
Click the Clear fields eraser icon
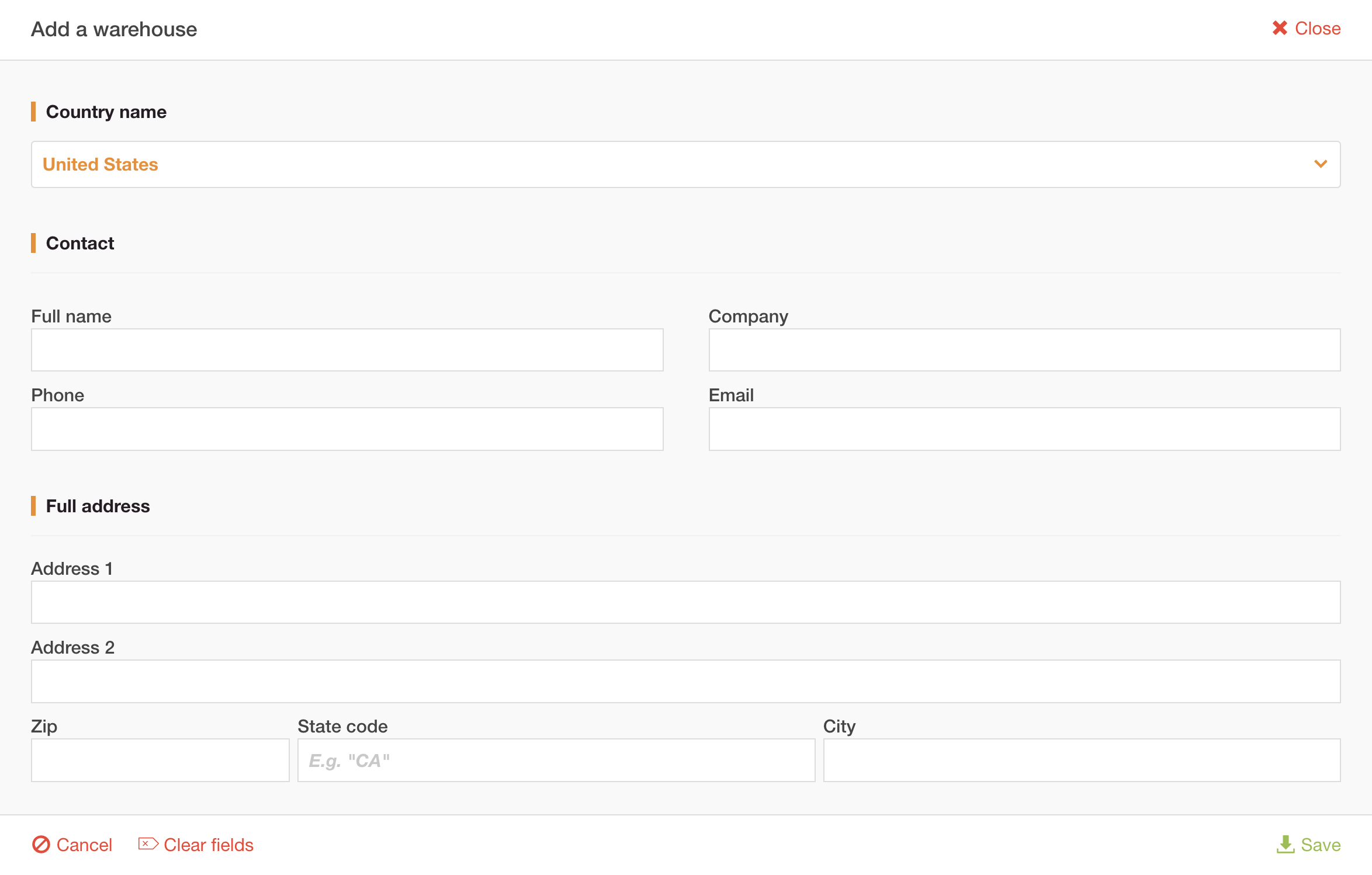pos(148,843)
